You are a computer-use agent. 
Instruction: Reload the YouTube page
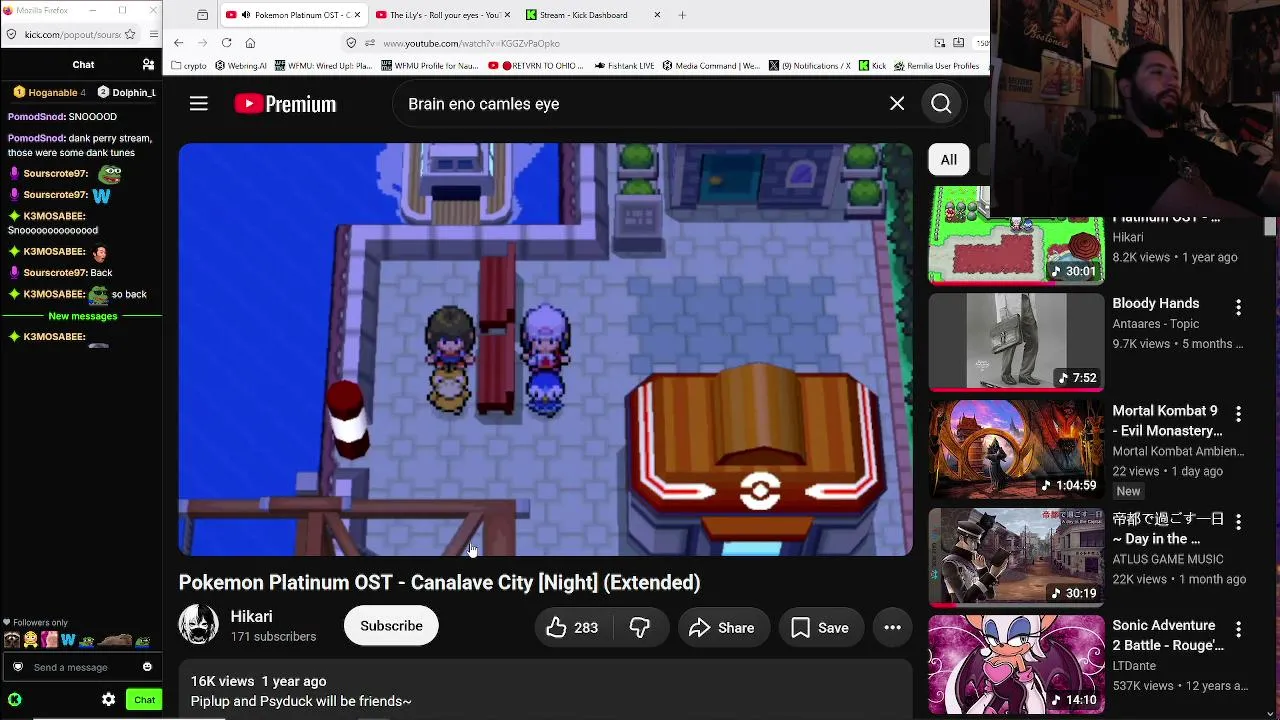coord(226,43)
